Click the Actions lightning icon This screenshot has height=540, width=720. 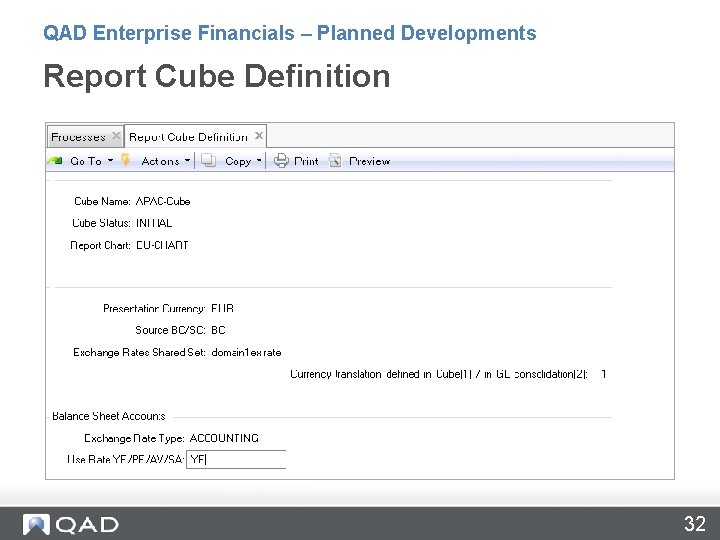click(x=125, y=160)
